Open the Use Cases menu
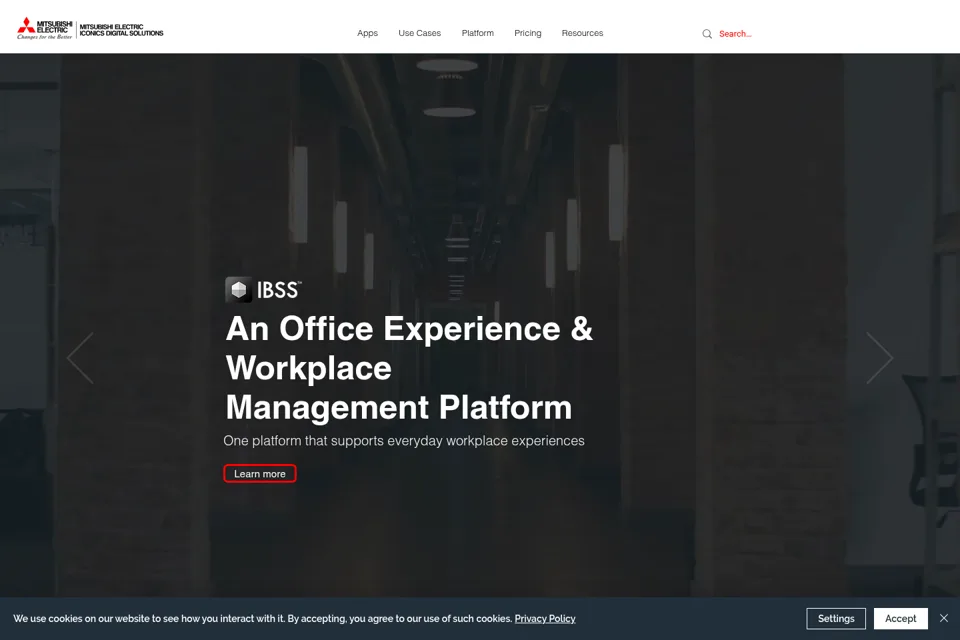This screenshot has width=960, height=640. tap(419, 33)
